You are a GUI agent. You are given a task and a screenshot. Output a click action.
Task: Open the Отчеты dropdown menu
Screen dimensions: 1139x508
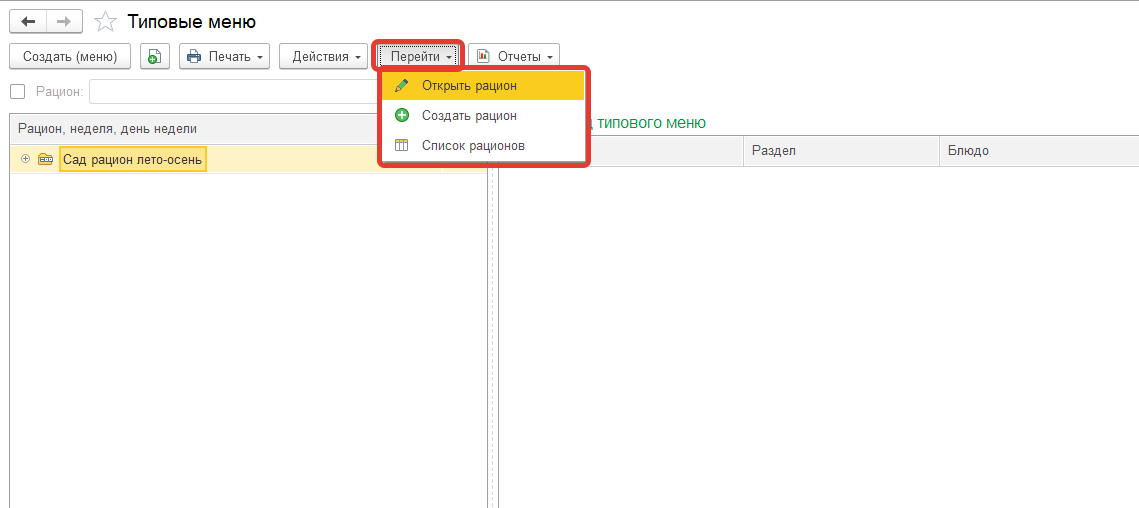tap(513, 57)
